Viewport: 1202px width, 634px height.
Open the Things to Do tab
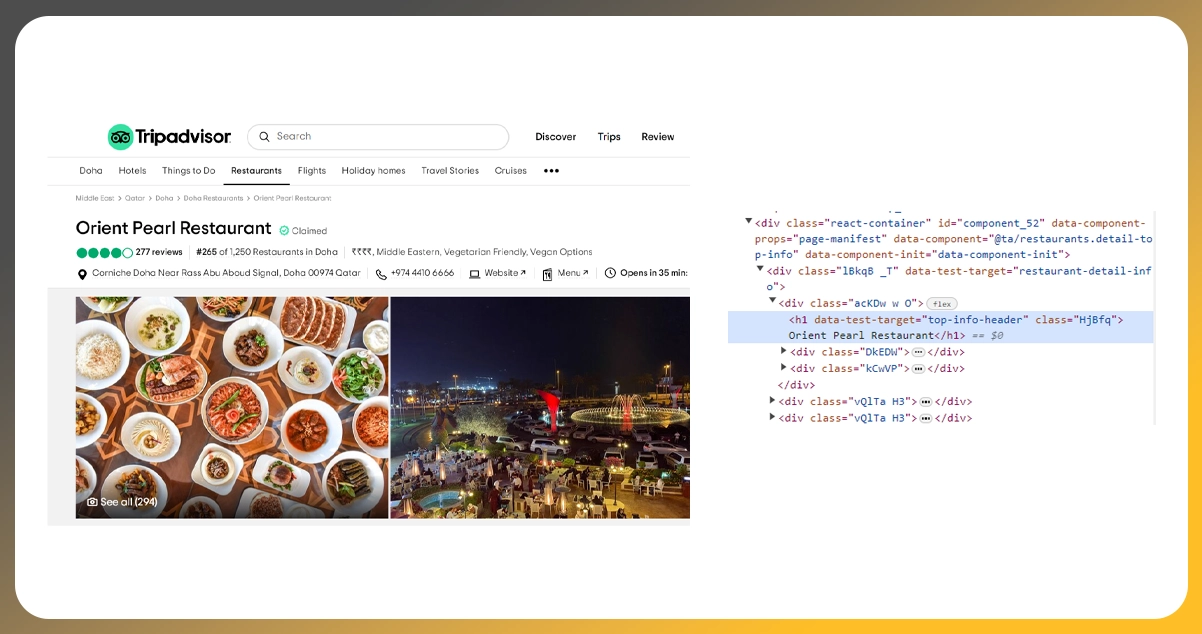pyautogui.click(x=188, y=171)
